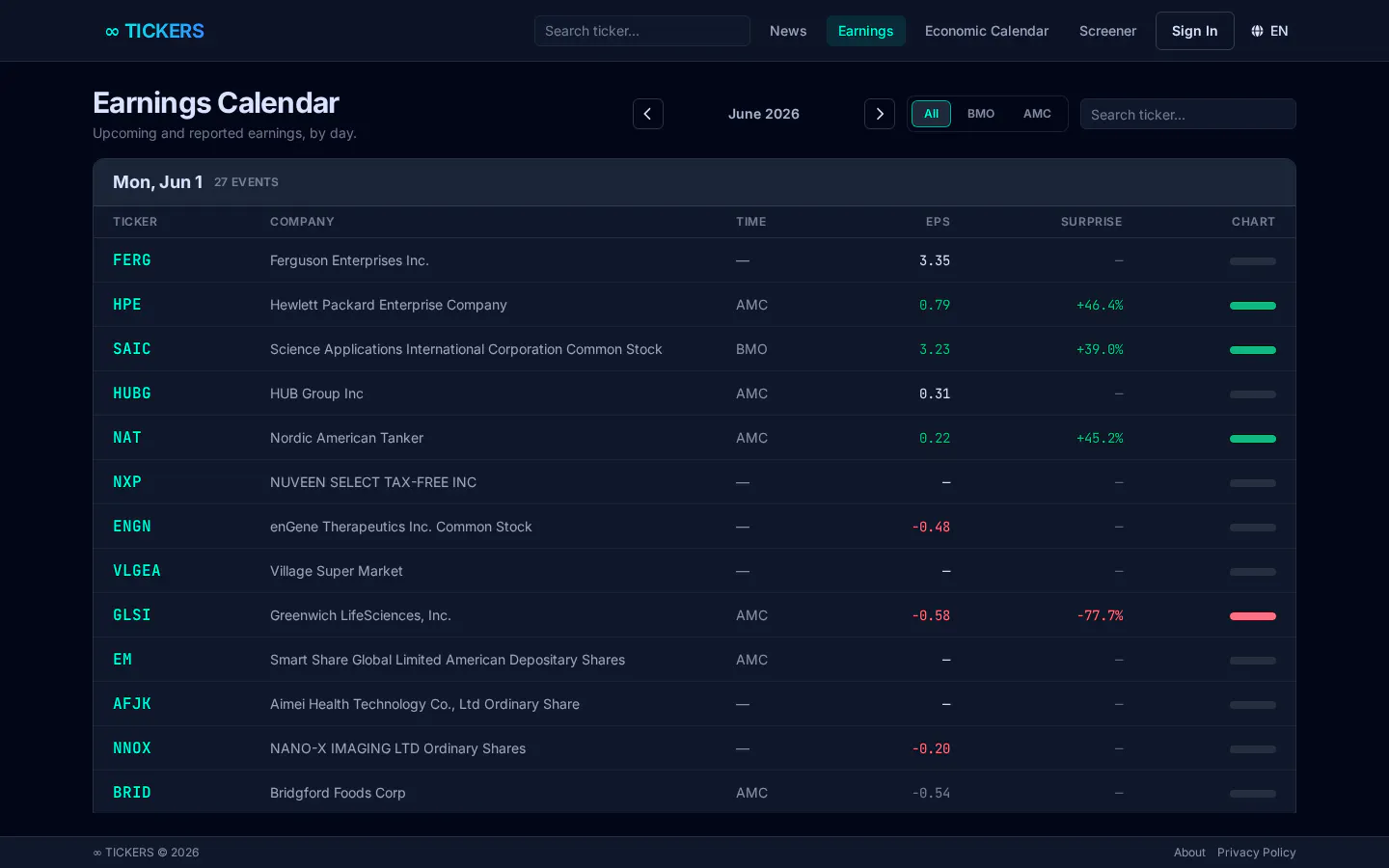The height and width of the screenshot is (868, 1389).
Task: Click Nordic American Tanker company name
Action: coord(347,438)
